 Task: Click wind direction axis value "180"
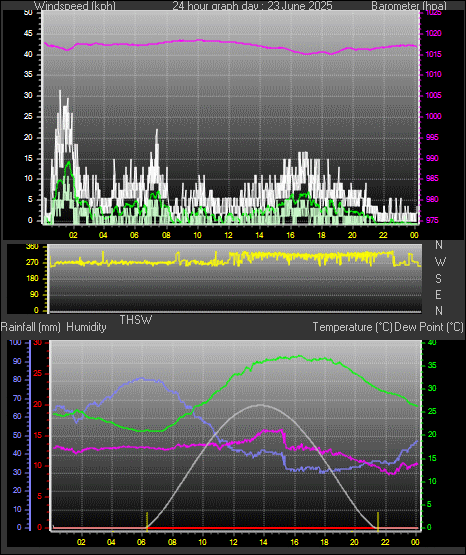(x=32, y=279)
